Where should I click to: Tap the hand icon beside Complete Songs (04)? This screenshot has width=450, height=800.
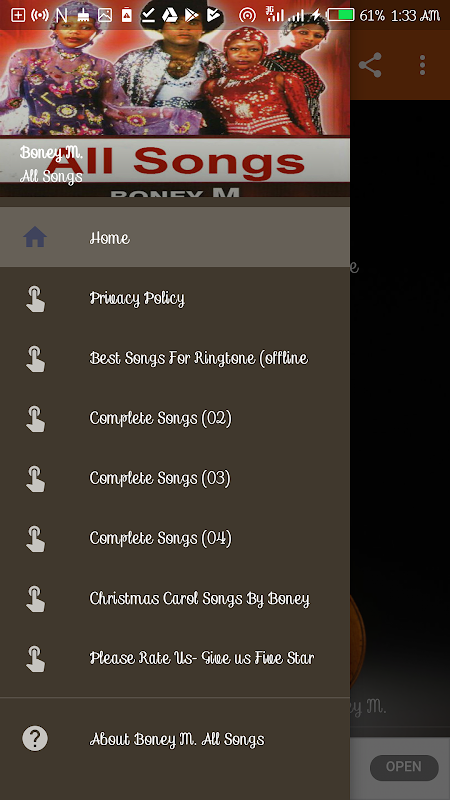coord(35,538)
